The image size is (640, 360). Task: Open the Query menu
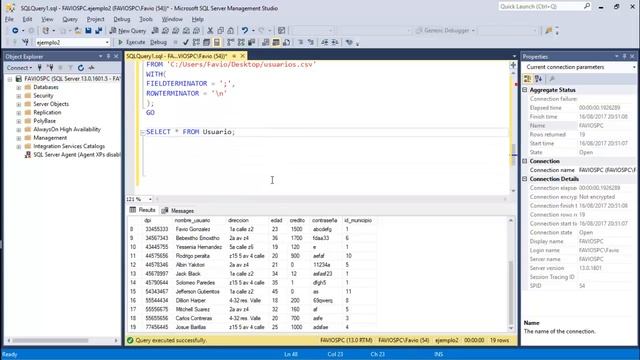pyautogui.click(x=70, y=19)
